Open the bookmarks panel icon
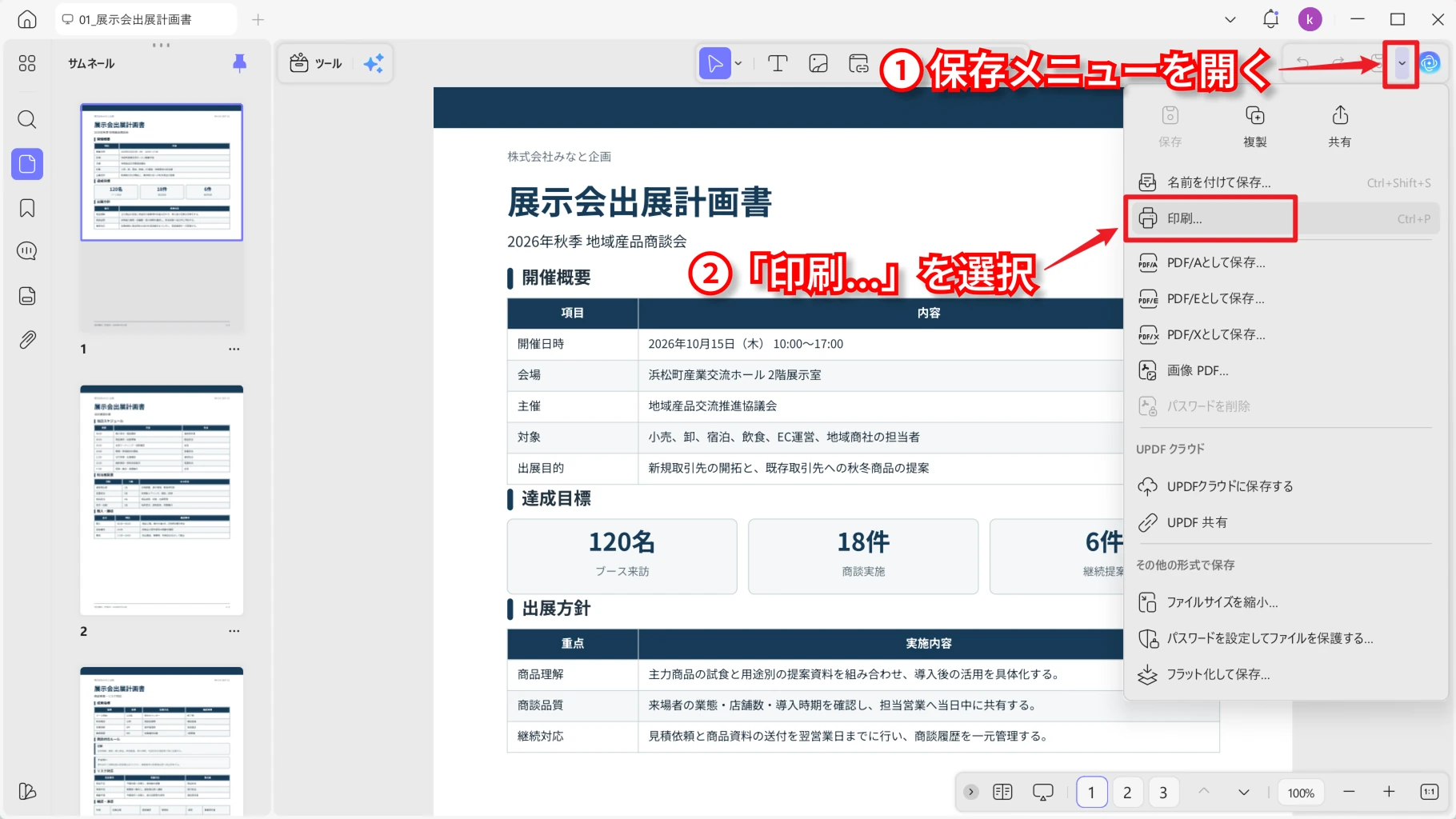1456x819 pixels. (x=27, y=208)
